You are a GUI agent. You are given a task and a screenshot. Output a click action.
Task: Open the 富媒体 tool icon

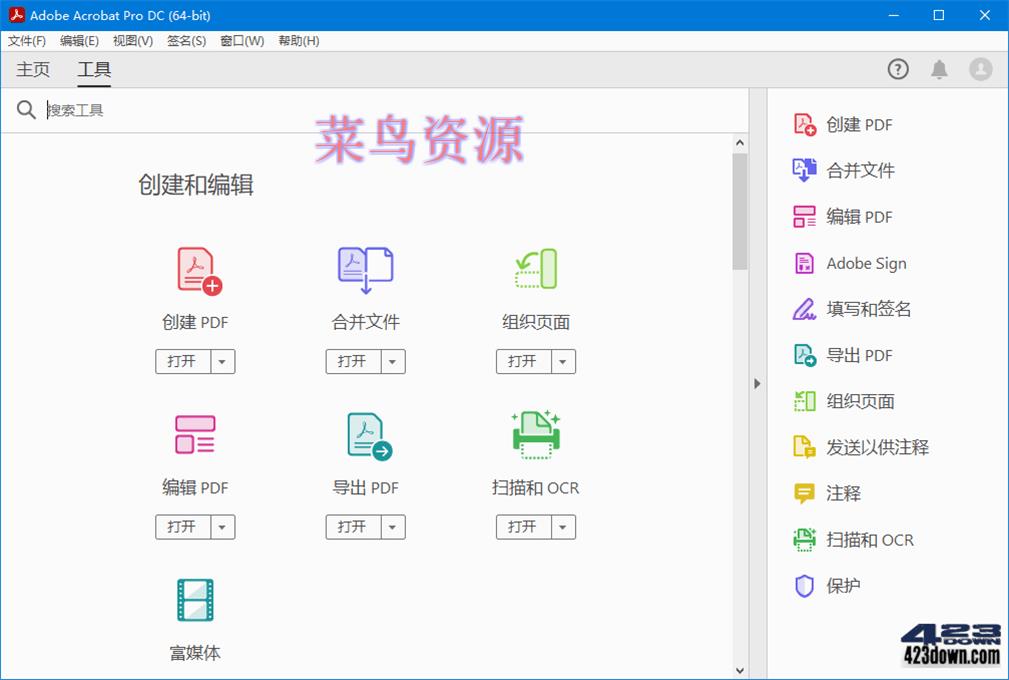[195, 600]
